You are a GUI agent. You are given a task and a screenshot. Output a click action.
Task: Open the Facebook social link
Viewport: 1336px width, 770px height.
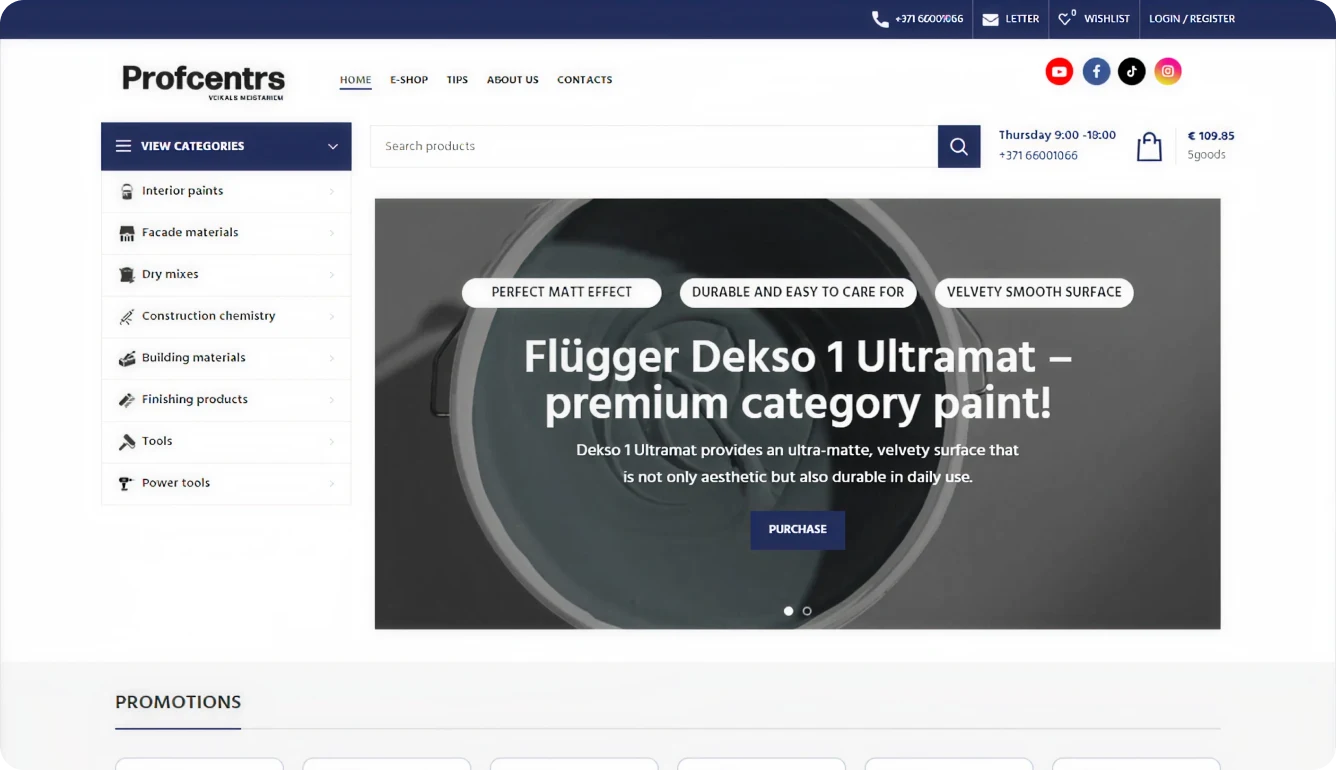[1096, 71]
